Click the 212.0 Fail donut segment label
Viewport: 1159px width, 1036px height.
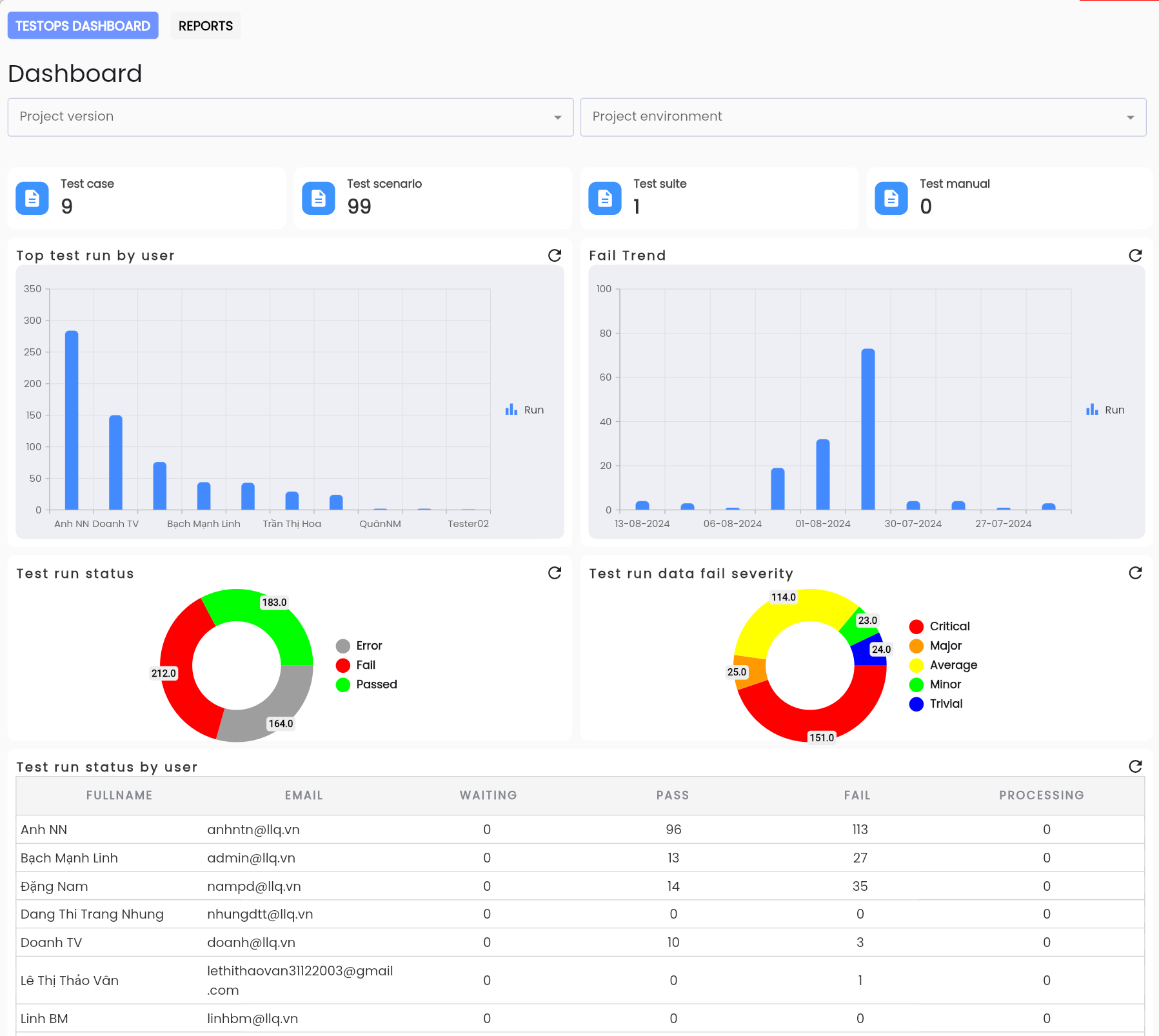click(164, 673)
